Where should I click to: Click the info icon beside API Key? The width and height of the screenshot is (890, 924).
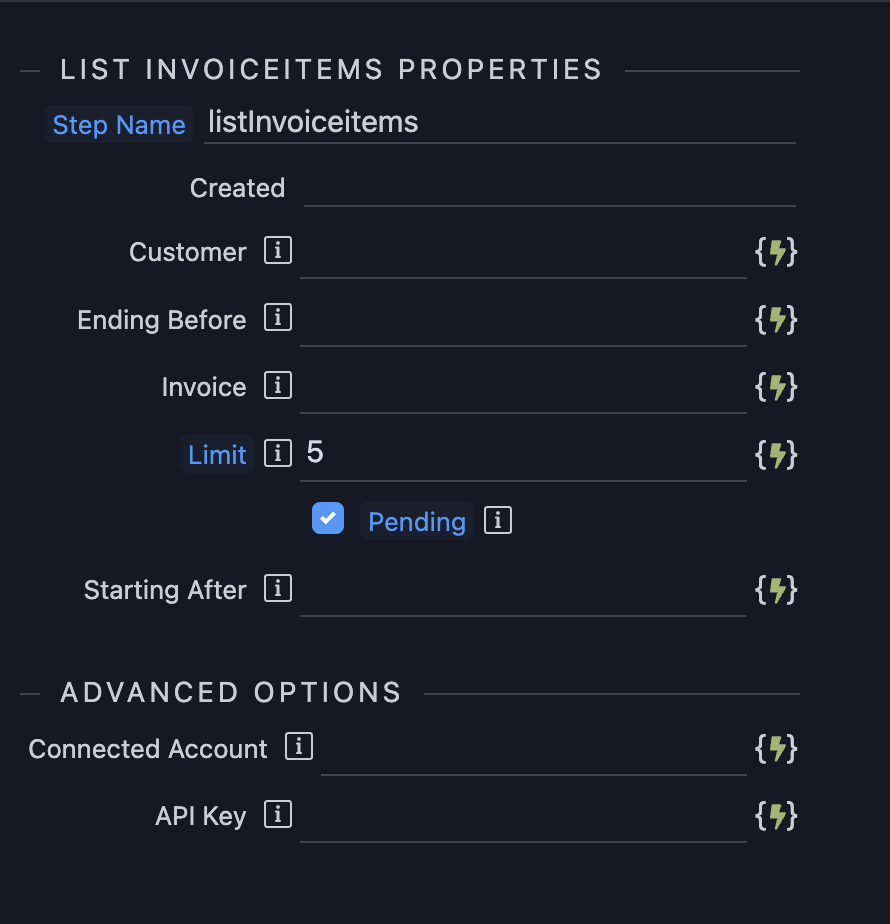[277, 815]
